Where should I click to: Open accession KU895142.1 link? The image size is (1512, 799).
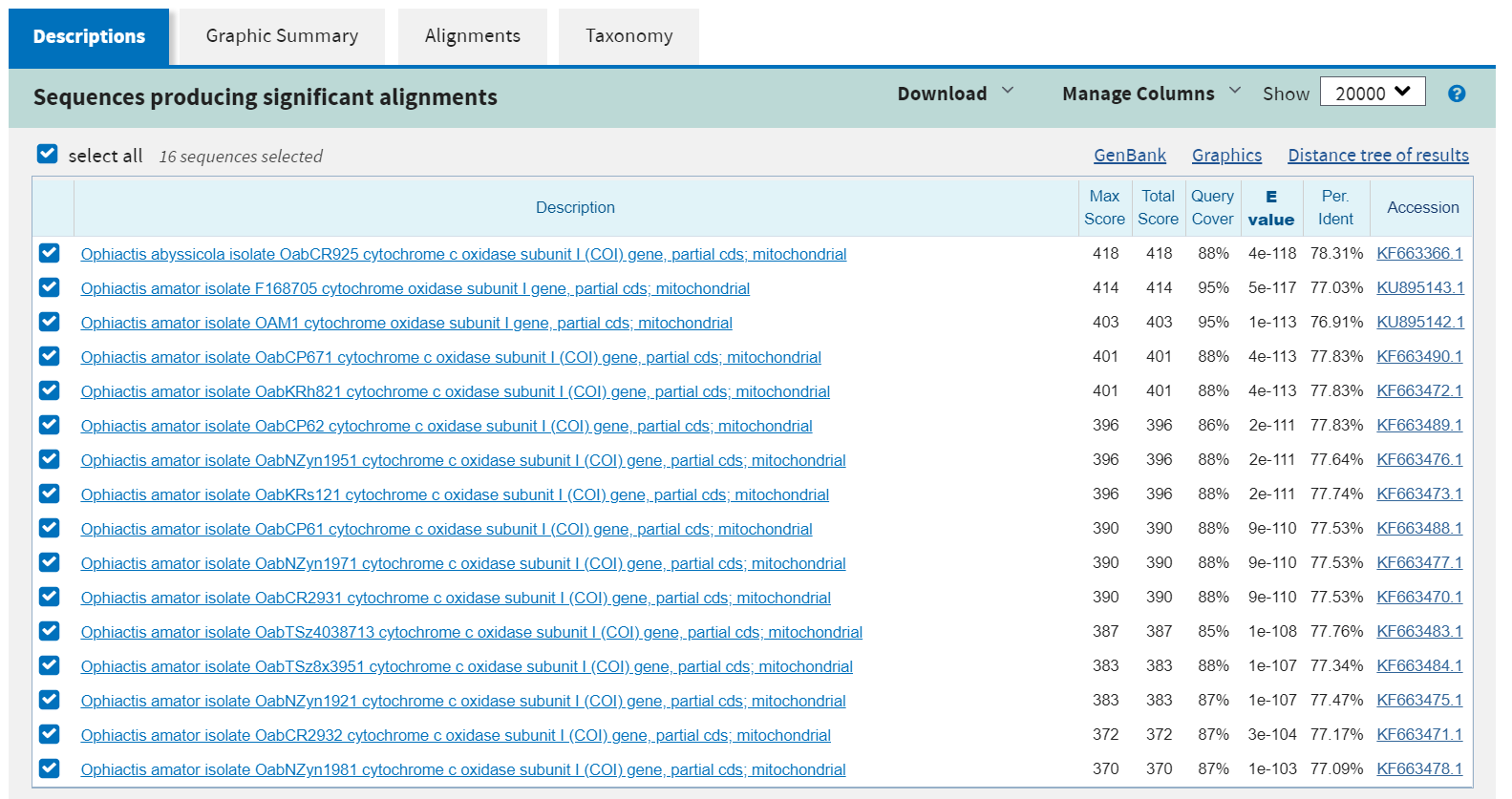coord(1420,322)
